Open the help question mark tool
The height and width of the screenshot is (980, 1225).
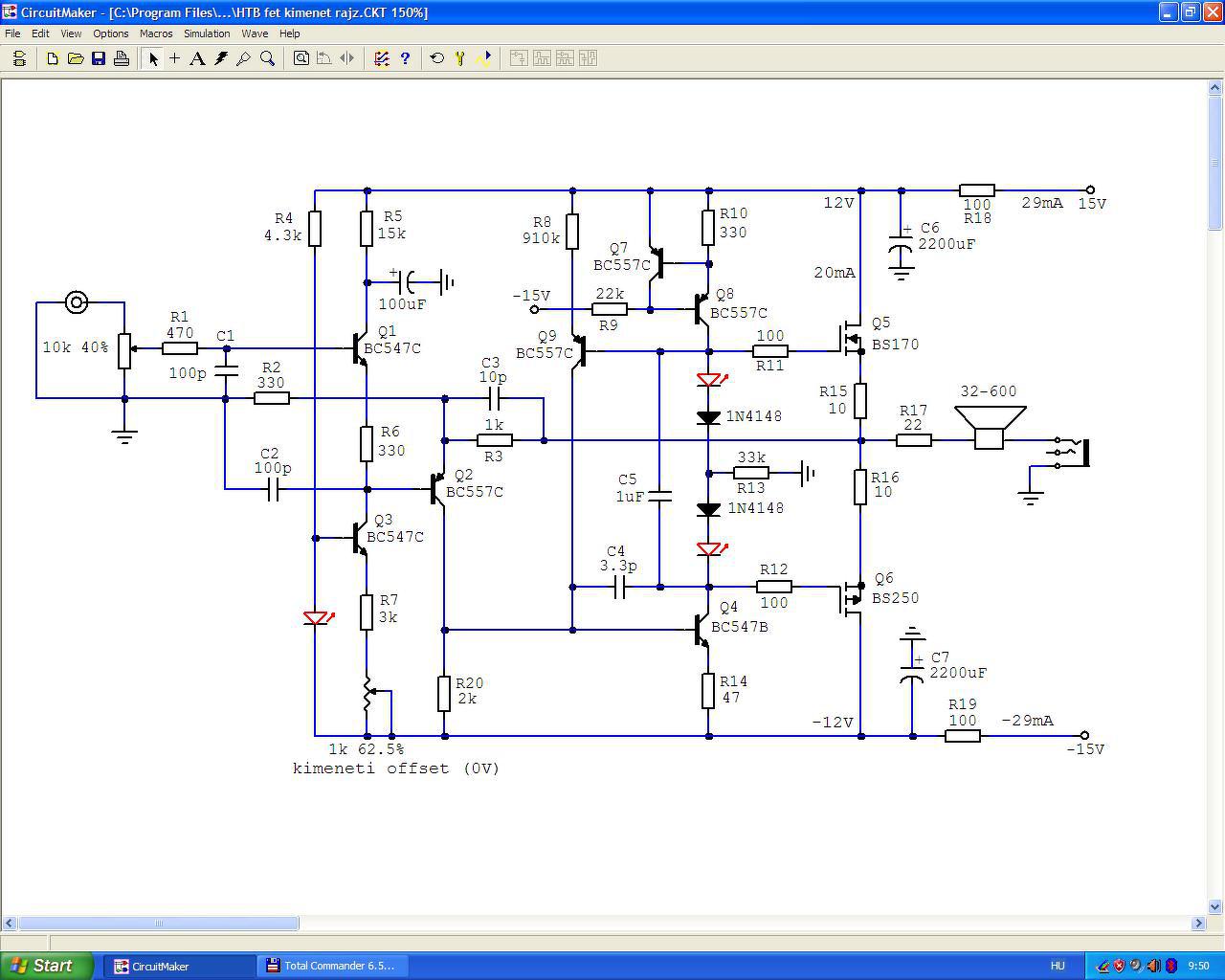pos(405,58)
